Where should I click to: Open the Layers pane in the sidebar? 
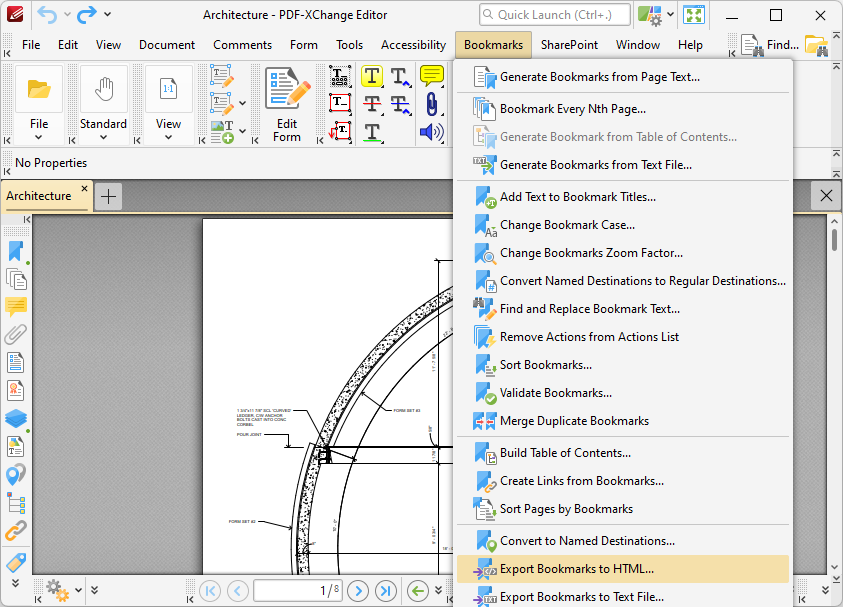[x=16, y=419]
